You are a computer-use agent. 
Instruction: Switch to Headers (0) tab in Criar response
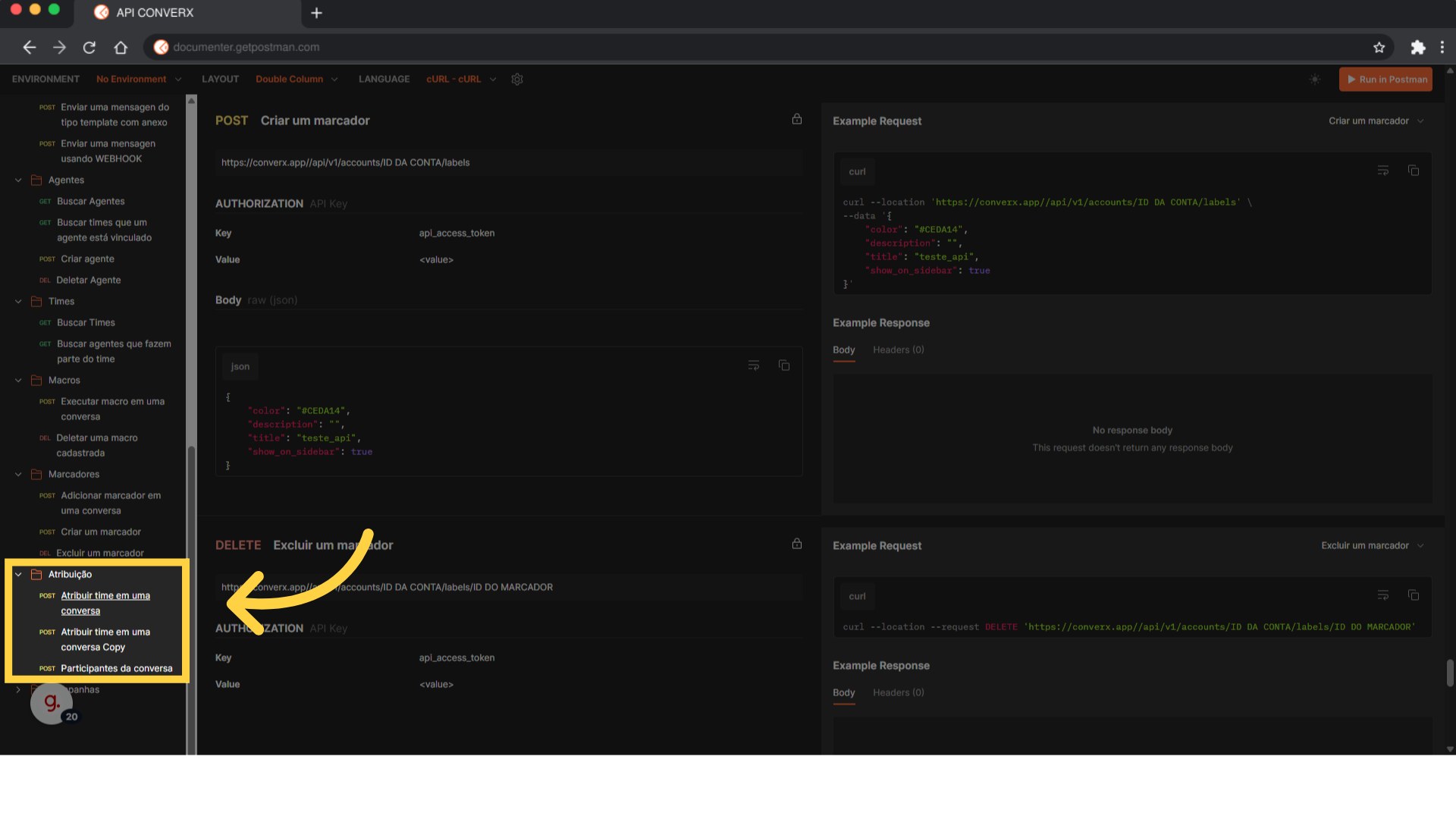coord(898,350)
